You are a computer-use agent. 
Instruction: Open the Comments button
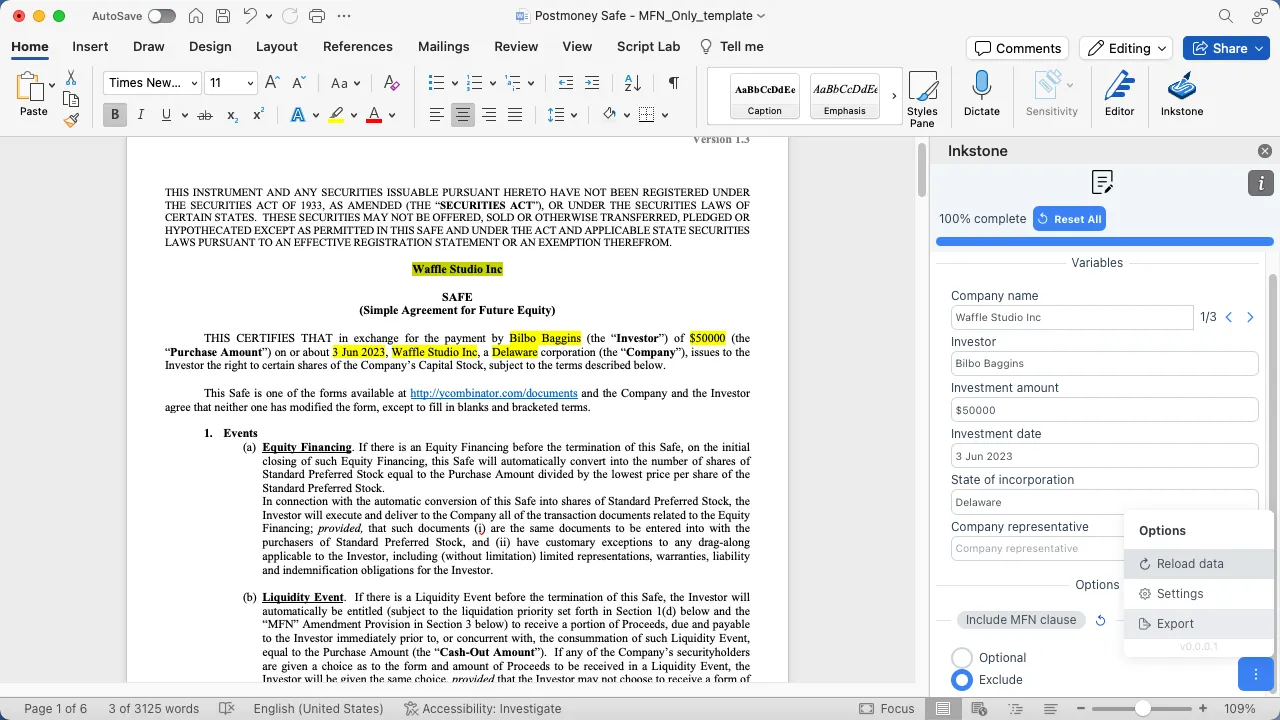click(1017, 48)
